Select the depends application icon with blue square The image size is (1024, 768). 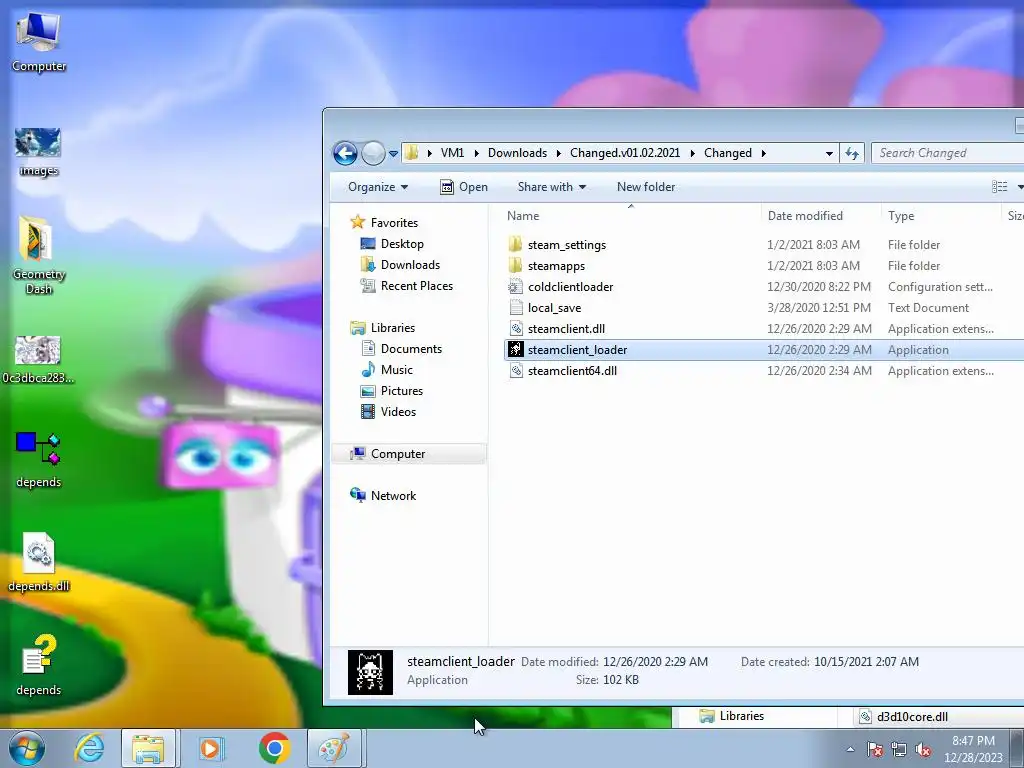click(x=39, y=459)
